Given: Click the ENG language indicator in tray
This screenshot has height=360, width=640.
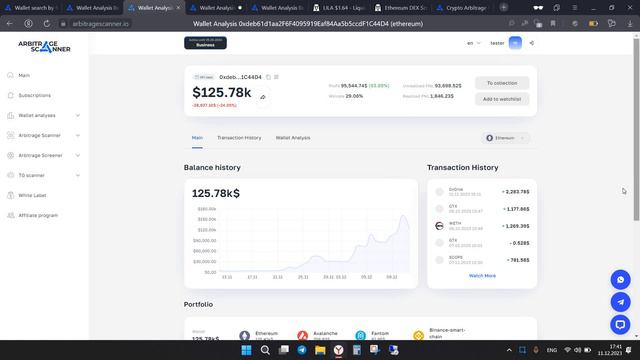Looking at the screenshot, I should click(551, 350).
